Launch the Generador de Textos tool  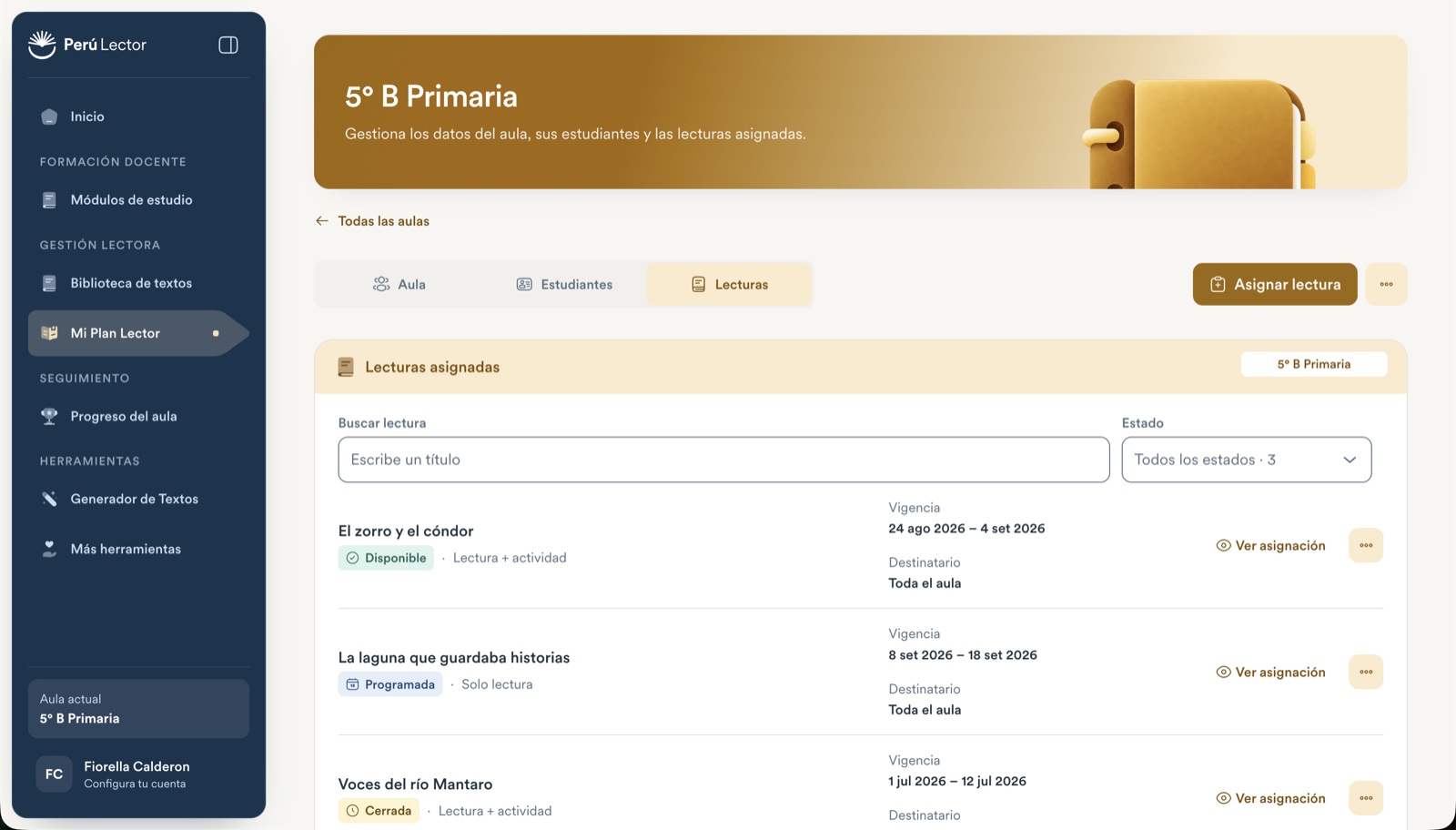point(138,499)
